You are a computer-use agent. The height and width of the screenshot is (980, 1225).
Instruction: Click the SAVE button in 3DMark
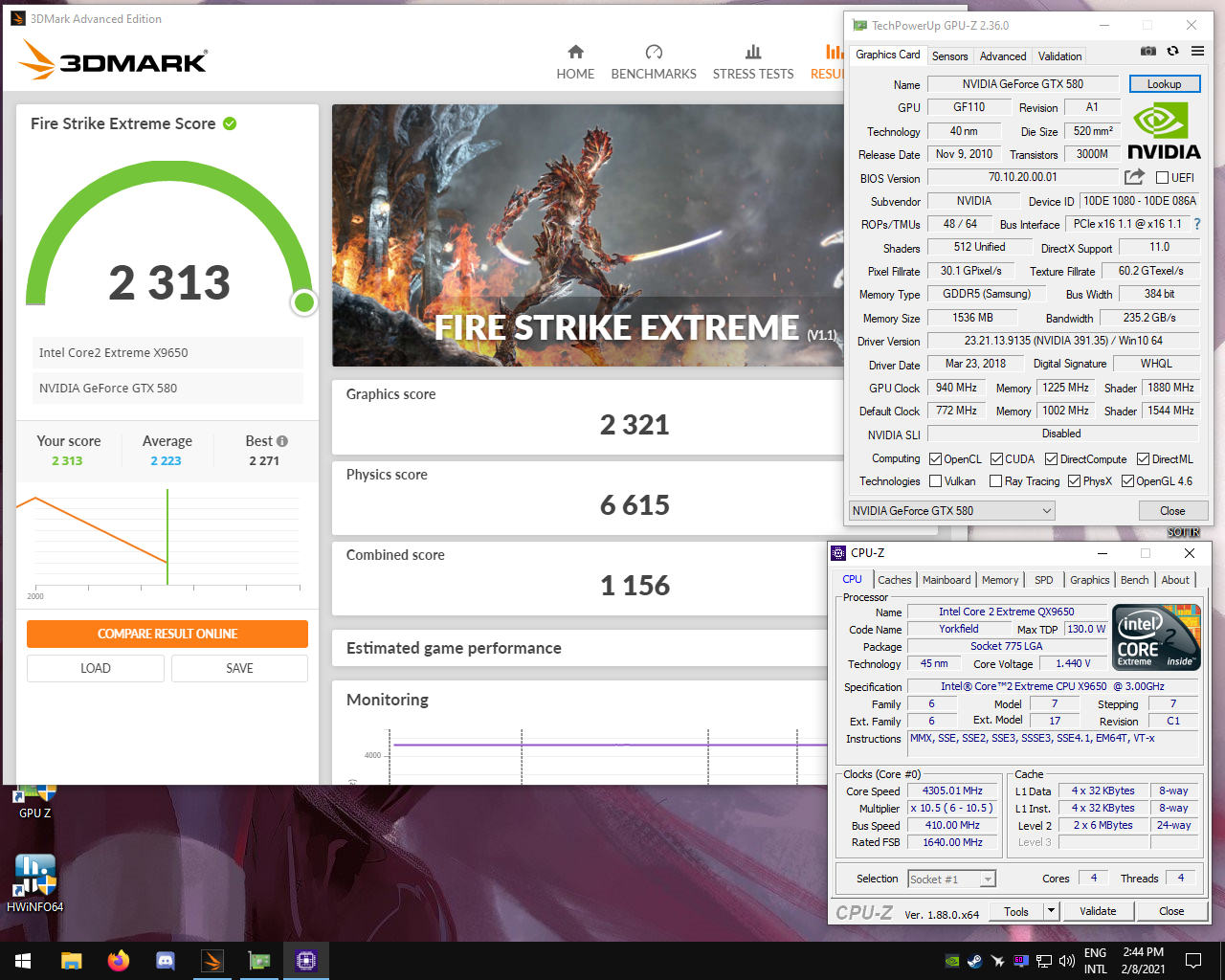click(239, 668)
